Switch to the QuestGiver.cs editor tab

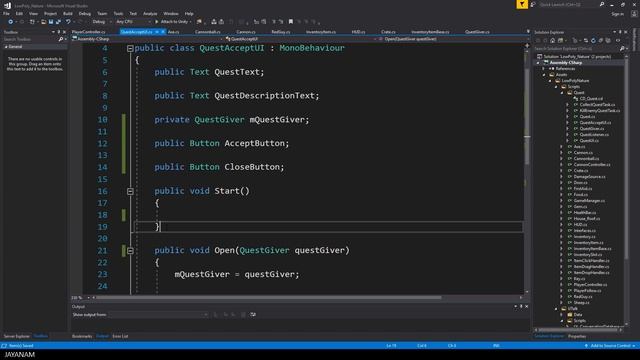(477, 32)
